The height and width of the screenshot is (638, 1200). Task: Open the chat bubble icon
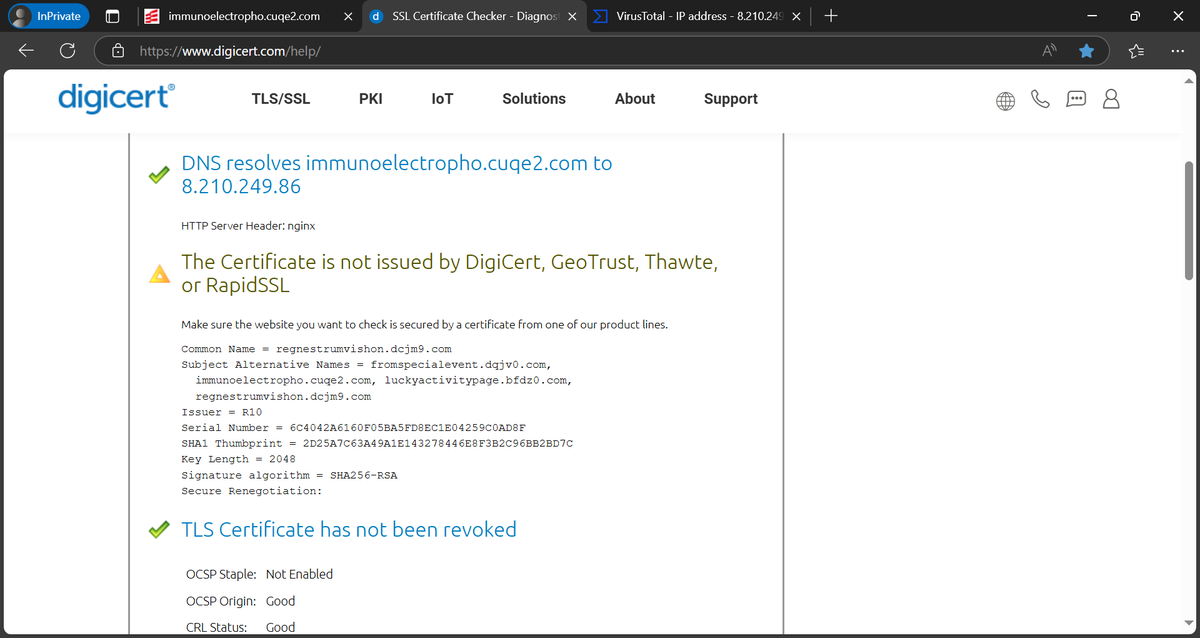pos(1076,100)
